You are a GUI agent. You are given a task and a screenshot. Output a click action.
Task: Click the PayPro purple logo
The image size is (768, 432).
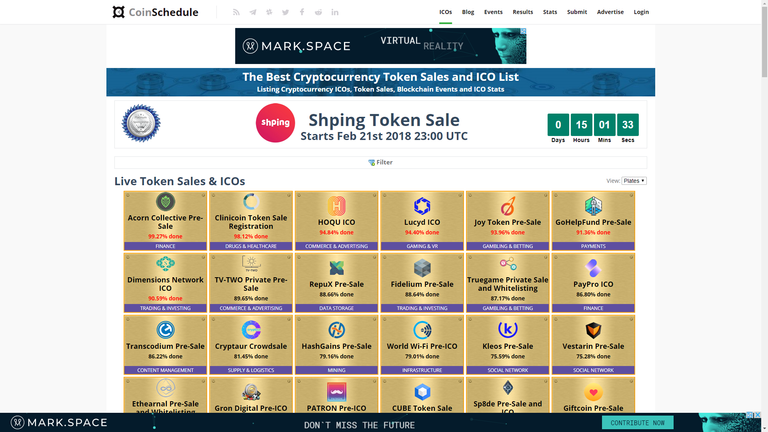(x=593, y=268)
